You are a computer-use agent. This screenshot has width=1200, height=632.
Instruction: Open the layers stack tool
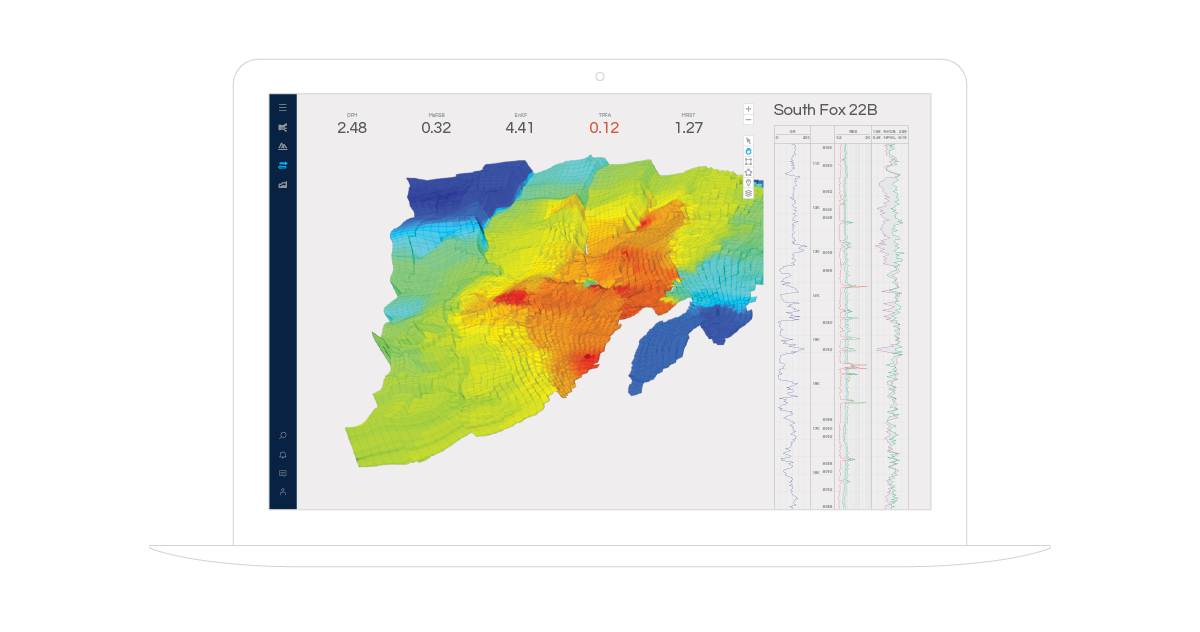pyautogui.click(x=748, y=193)
